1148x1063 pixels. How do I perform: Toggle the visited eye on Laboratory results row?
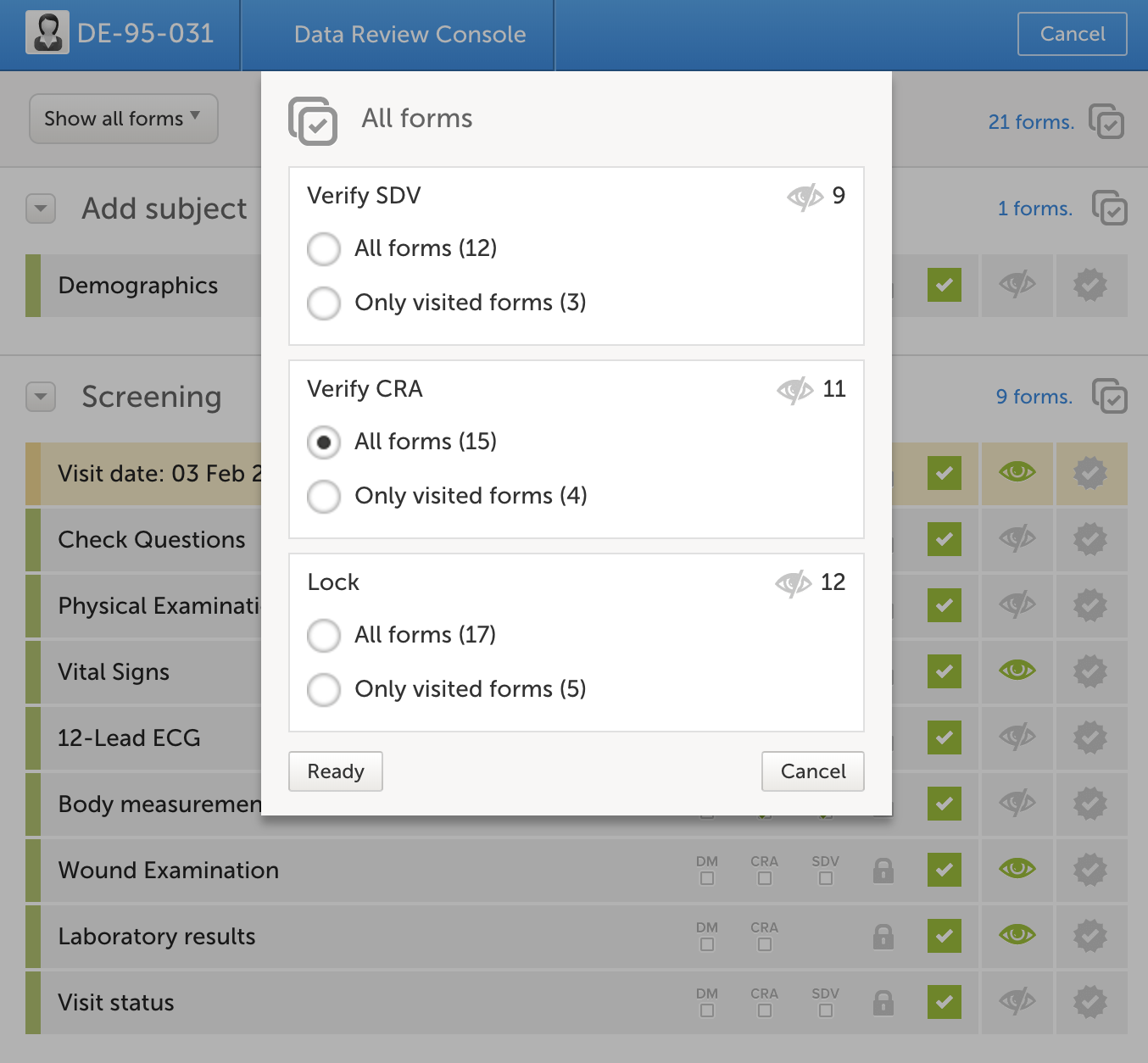click(1017, 936)
